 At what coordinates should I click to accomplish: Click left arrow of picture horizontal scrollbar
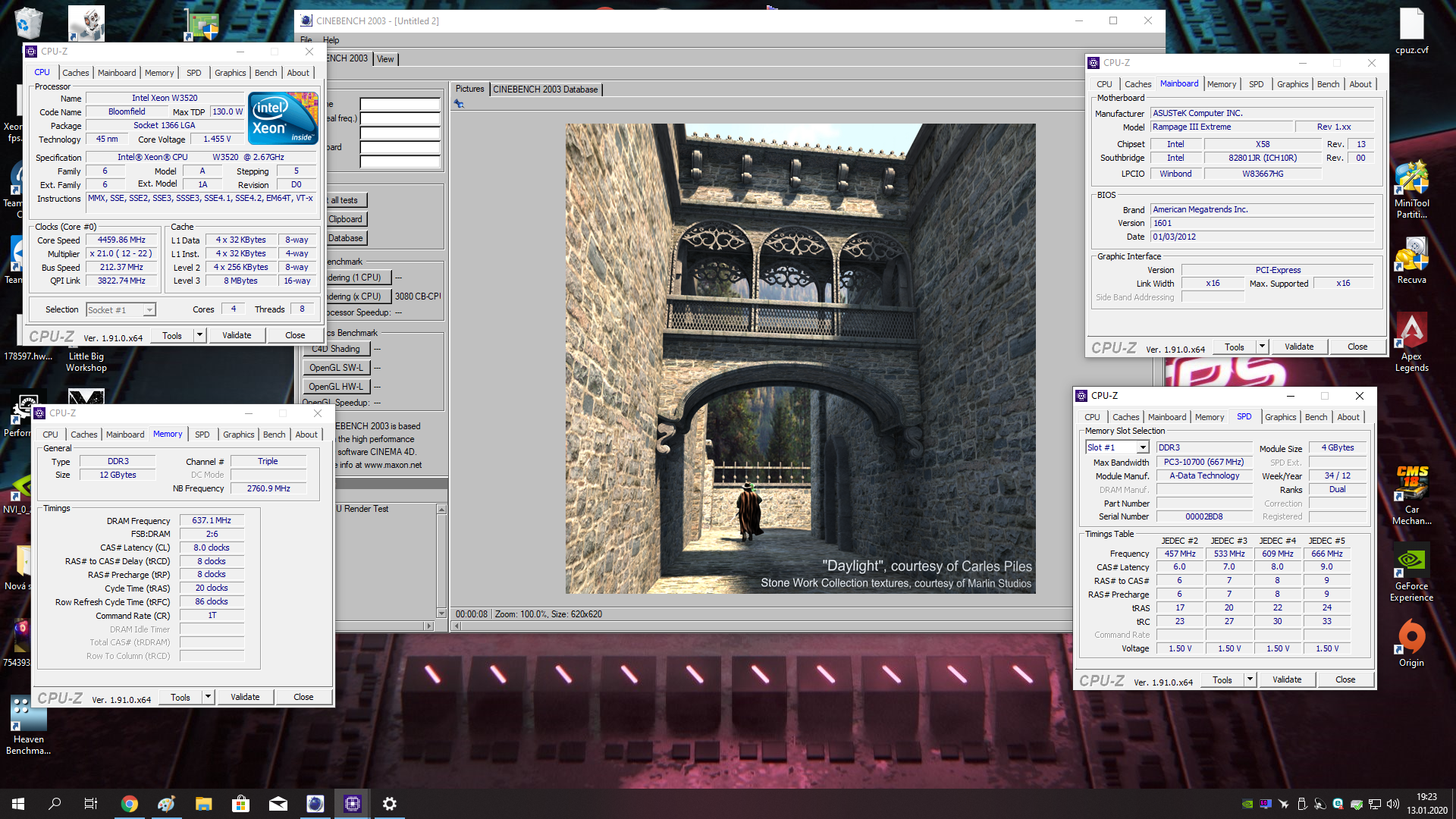[x=457, y=626]
